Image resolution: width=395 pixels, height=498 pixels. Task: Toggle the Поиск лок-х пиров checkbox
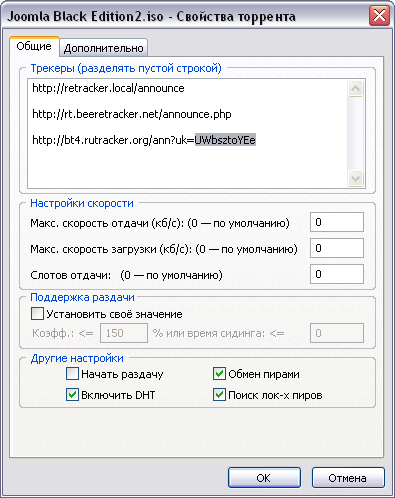[x=219, y=395]
